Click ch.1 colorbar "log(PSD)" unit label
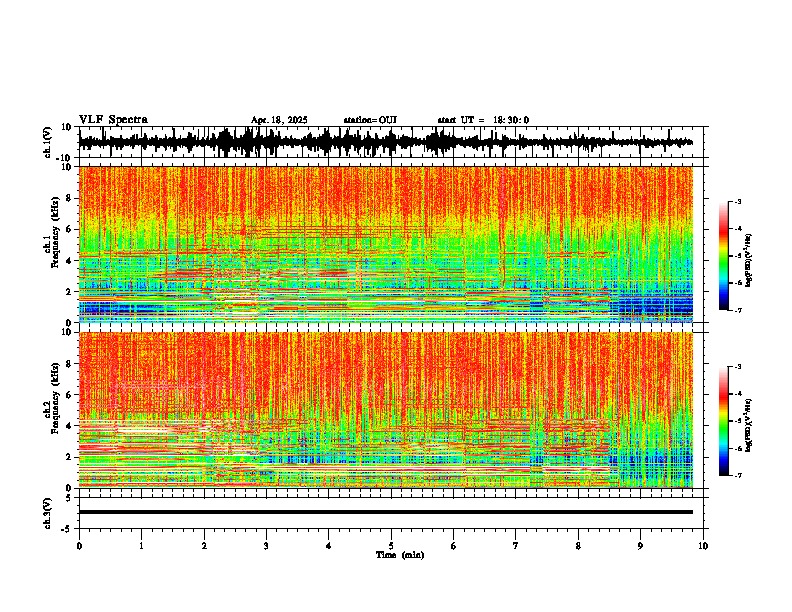 [x=749, y=260]
